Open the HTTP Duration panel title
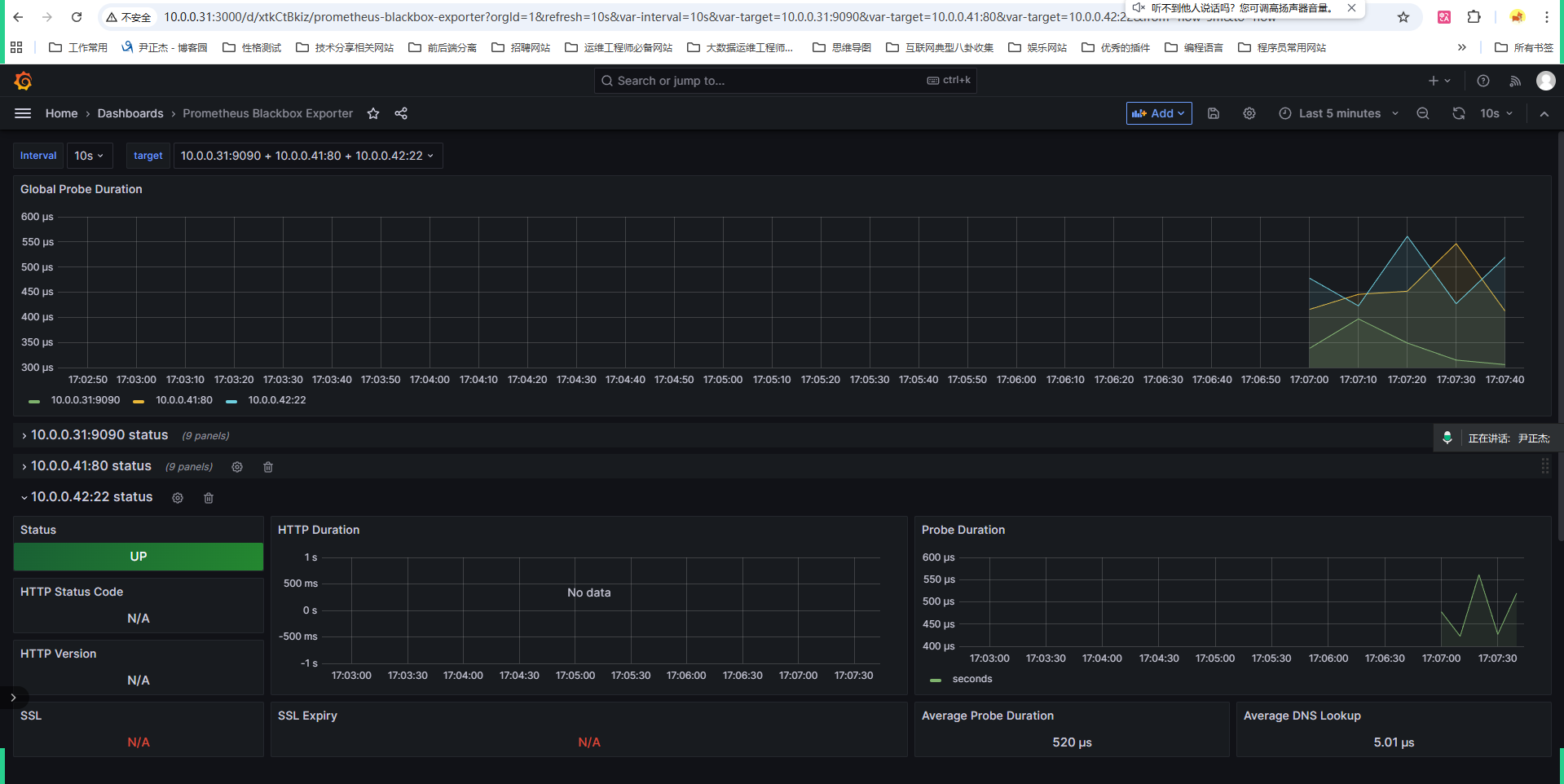The image size is (1564, 784). 319,530
